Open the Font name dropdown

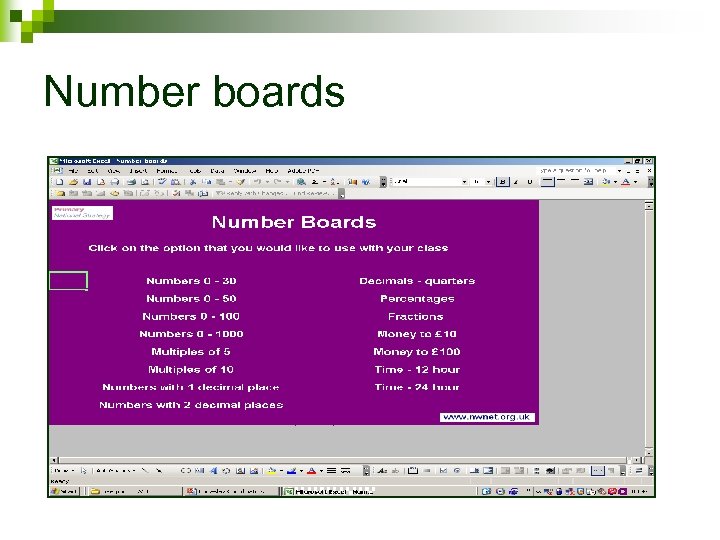pos(464,182)
